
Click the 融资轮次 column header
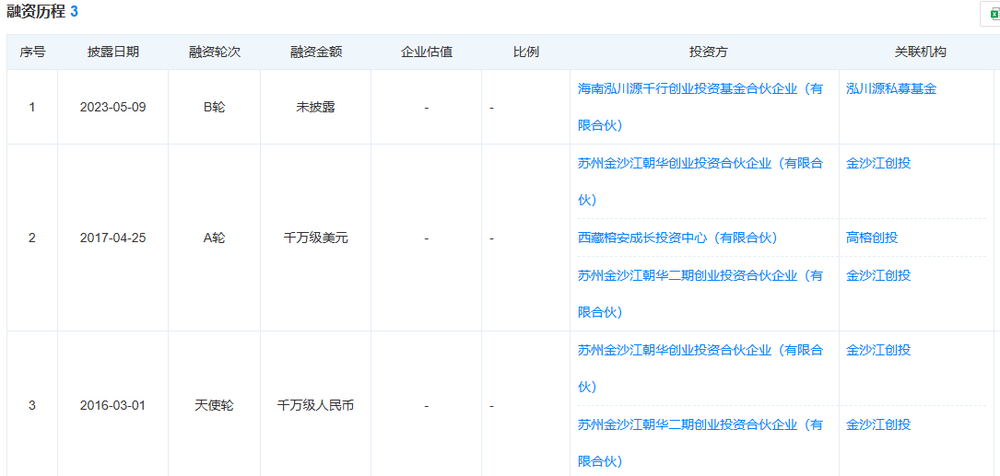pyautogui.click(x=214, y=52)
